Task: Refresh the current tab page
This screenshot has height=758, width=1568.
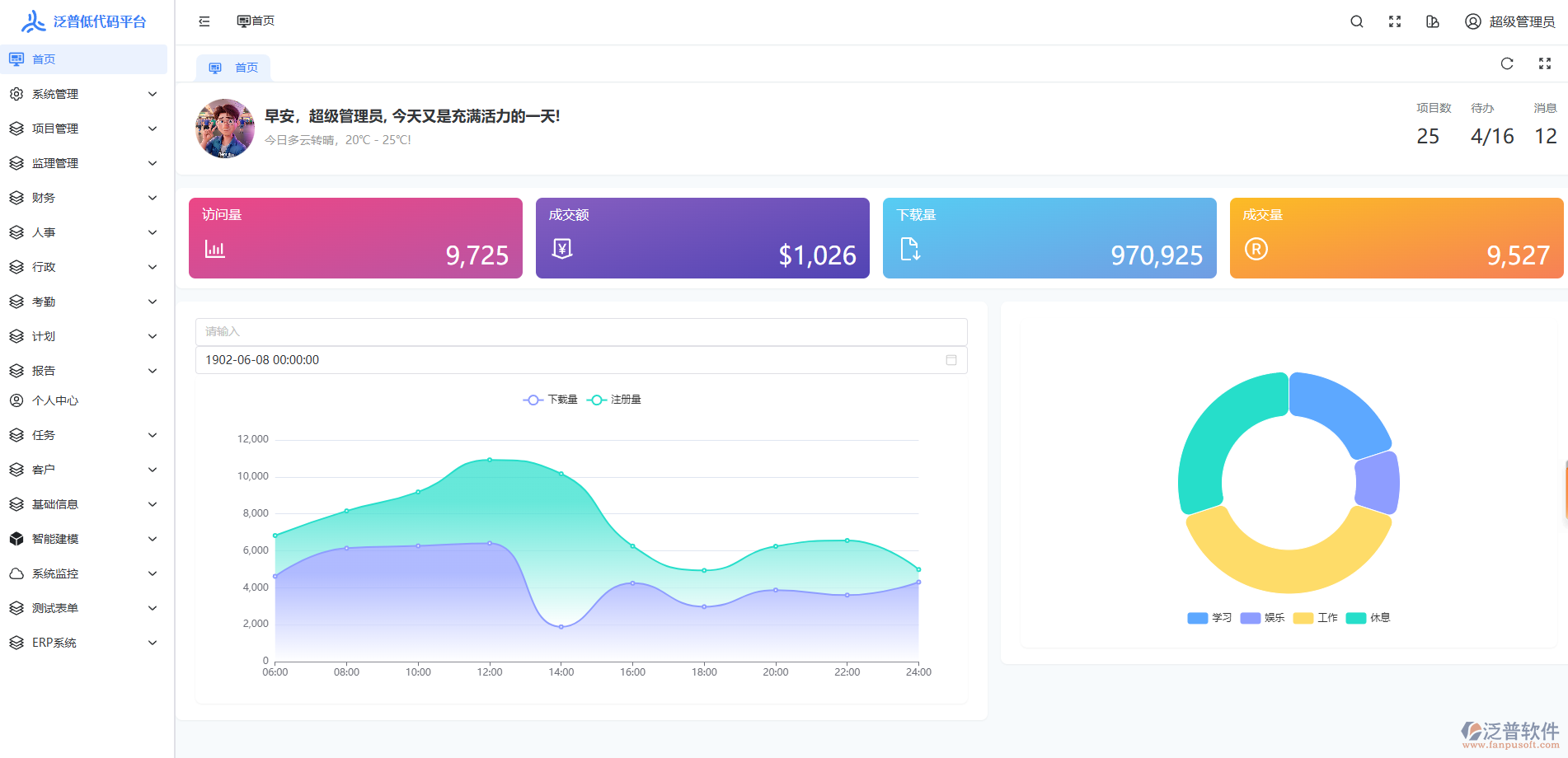Action: coord(1506,63)
